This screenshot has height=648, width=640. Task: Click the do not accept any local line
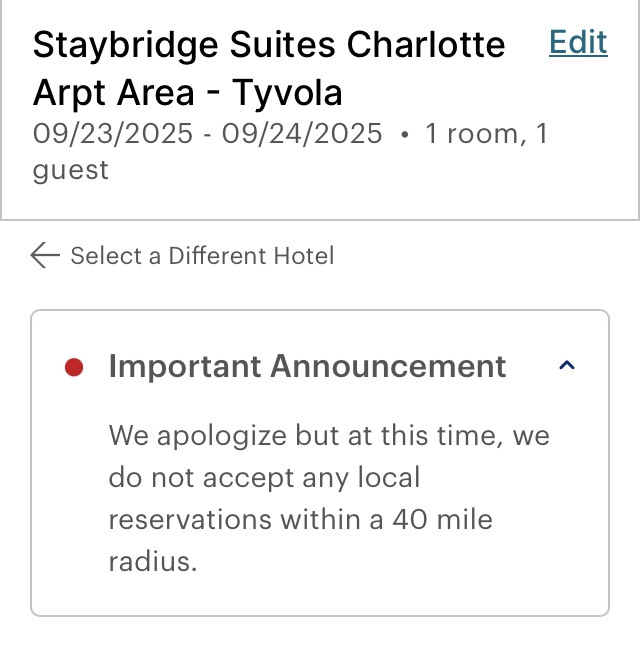click(264, 478)
